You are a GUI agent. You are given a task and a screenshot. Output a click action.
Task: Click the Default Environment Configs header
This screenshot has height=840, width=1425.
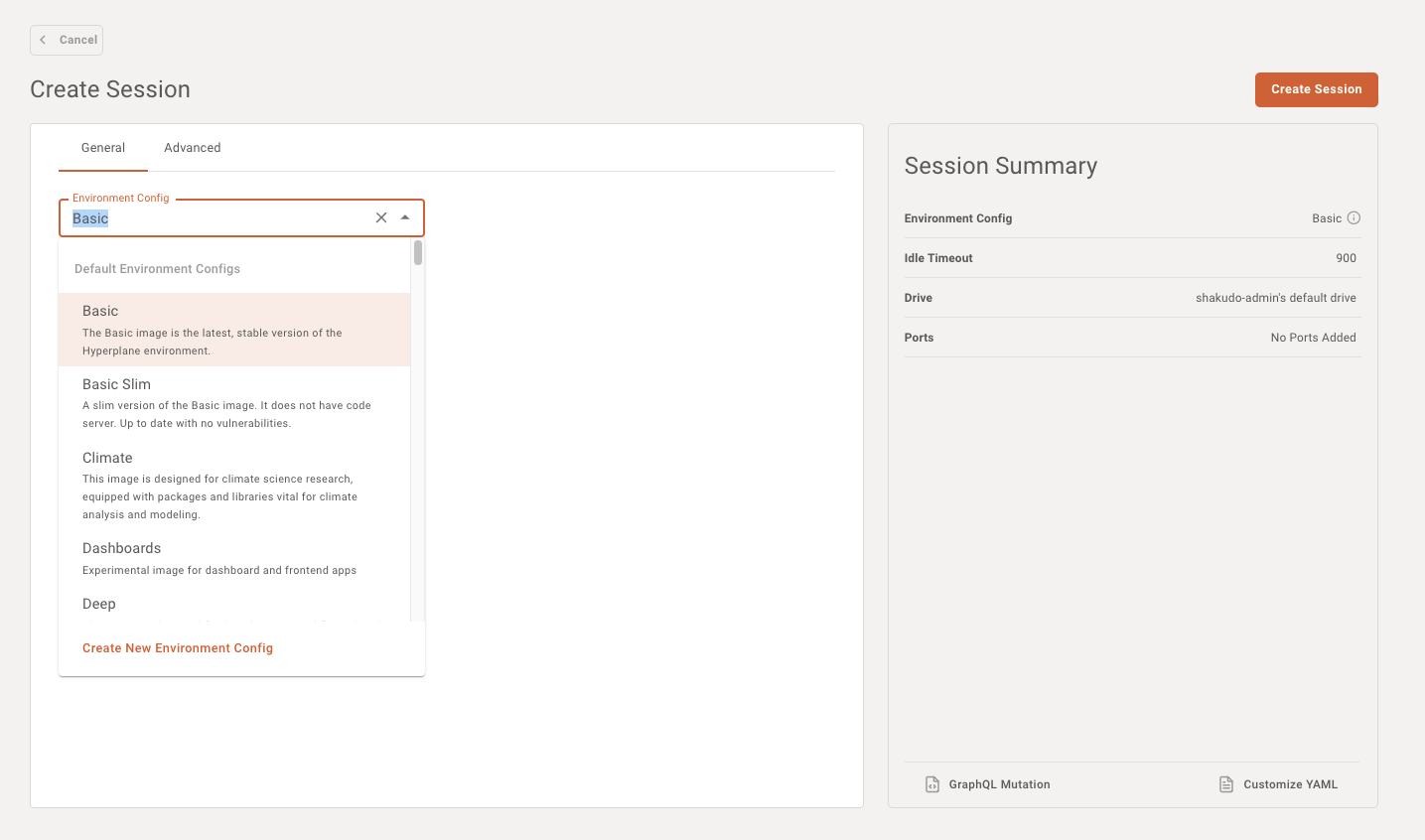coord(157,269)
